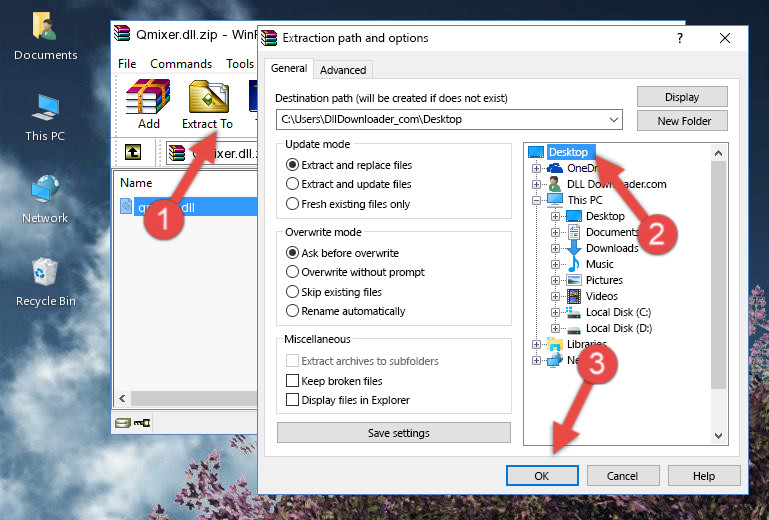Select the qmixer.dll file row in WinRAR
This screenshot has width=769, height=520.
pyautogui.click(x=186, y=207)
